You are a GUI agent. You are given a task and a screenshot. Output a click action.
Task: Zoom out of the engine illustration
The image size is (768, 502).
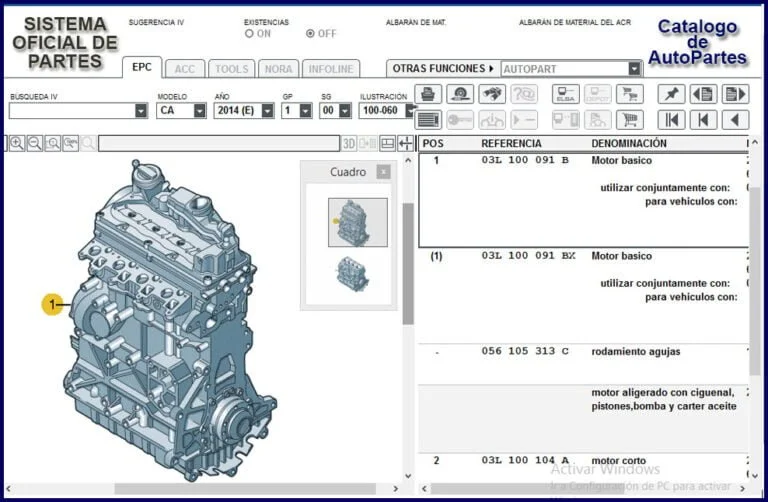[x=35, y=144]
